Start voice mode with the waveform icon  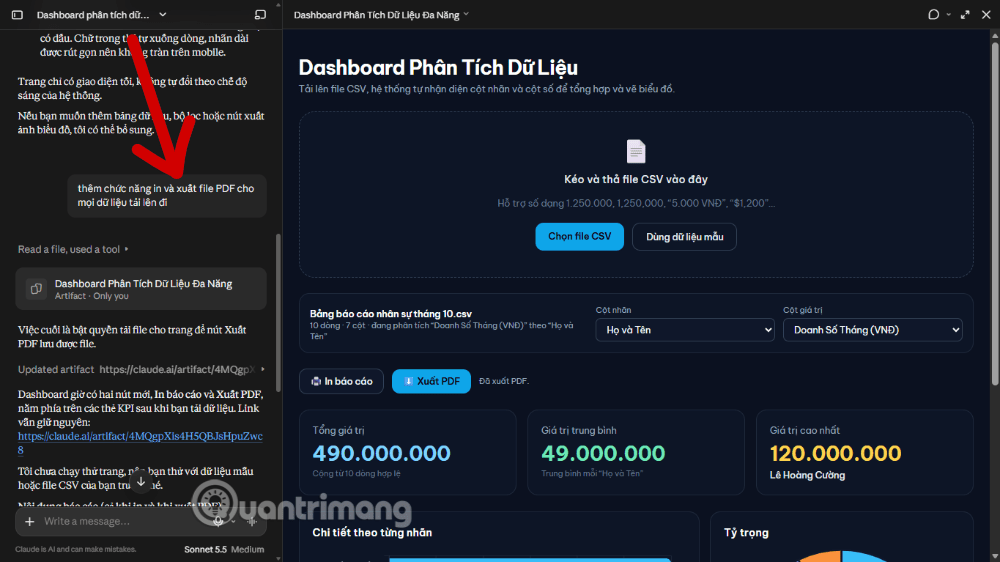[x=253, y=522]
